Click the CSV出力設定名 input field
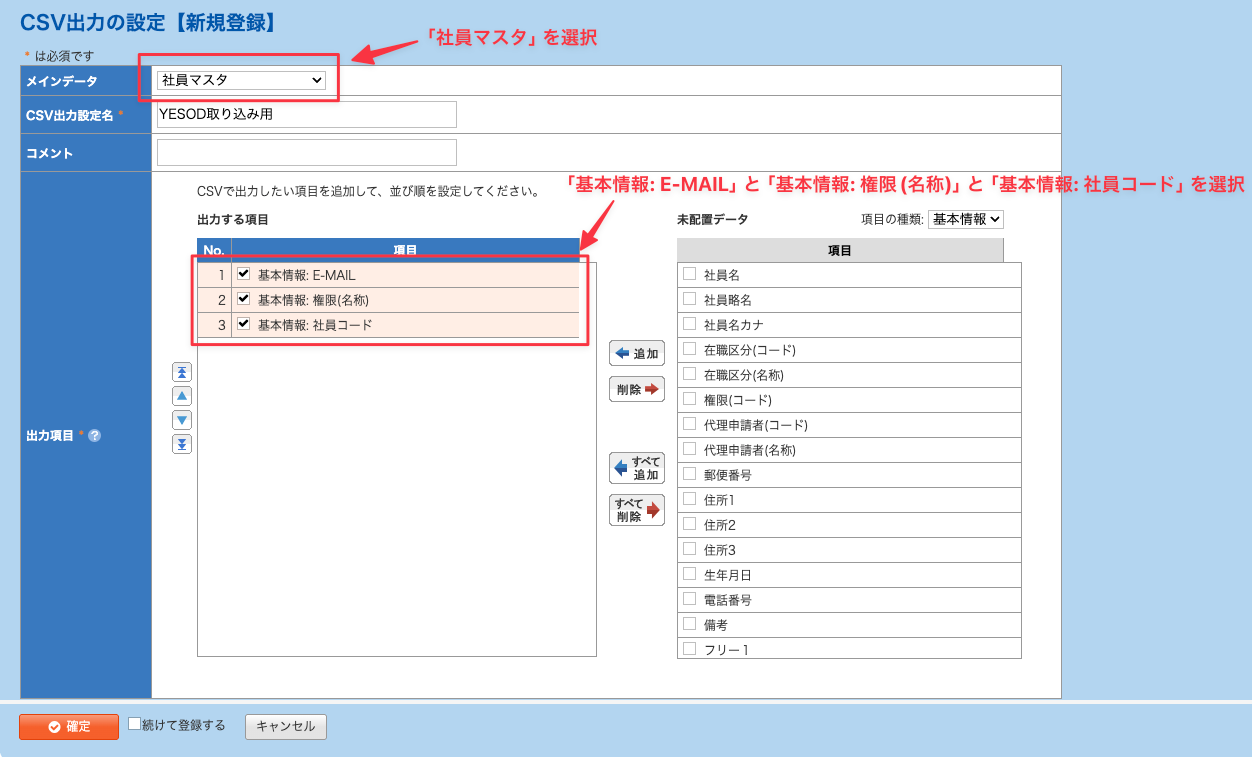 tap(307, 114)
